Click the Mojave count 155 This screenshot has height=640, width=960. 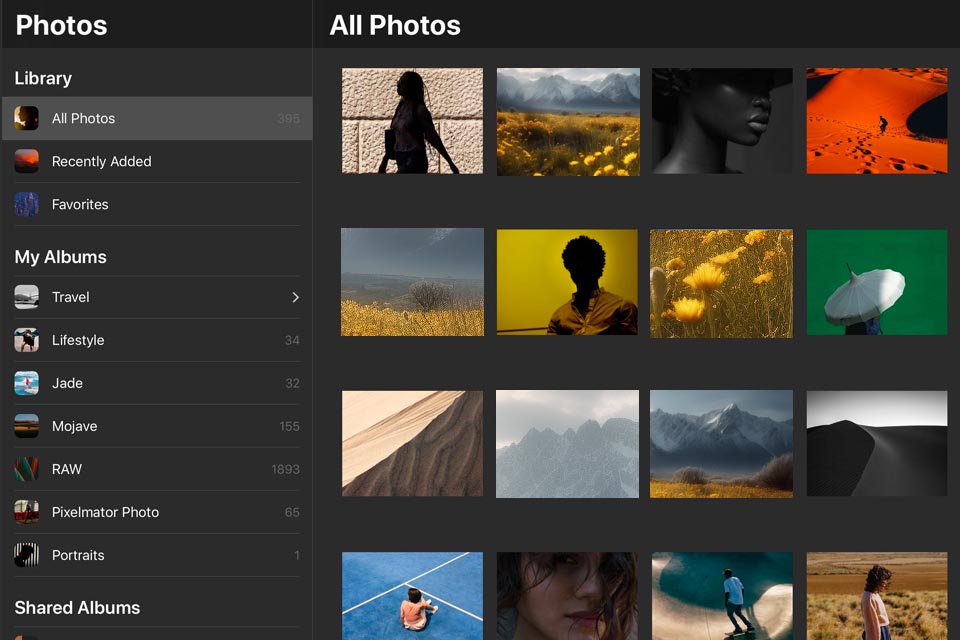coord(289,426)
